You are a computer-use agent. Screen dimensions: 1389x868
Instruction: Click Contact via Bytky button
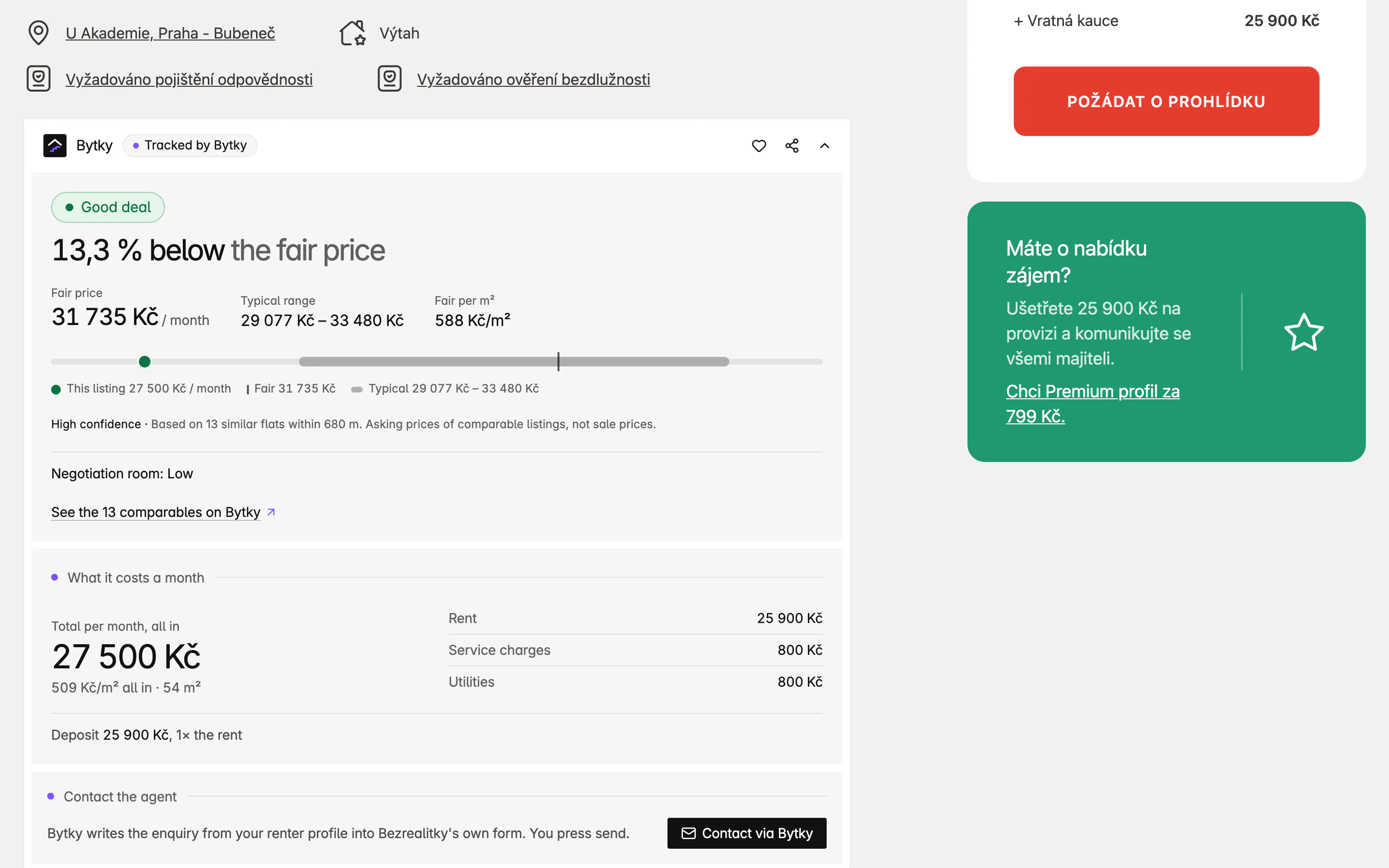747,833
